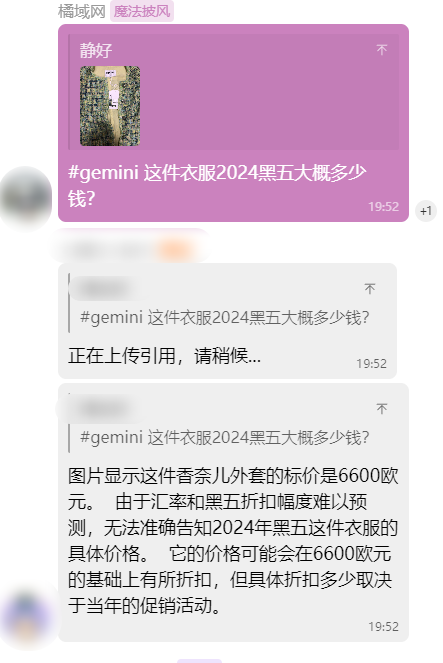Click the 魔法披风 badge next to the sender name
443x663 pixels.
142,11
